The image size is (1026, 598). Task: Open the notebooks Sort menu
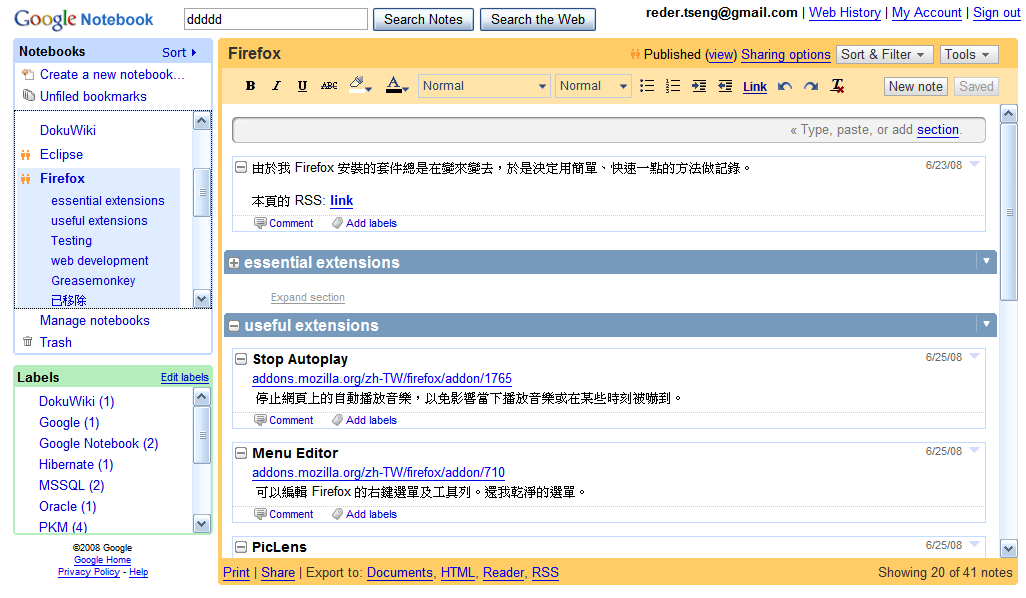pos(179,52)
